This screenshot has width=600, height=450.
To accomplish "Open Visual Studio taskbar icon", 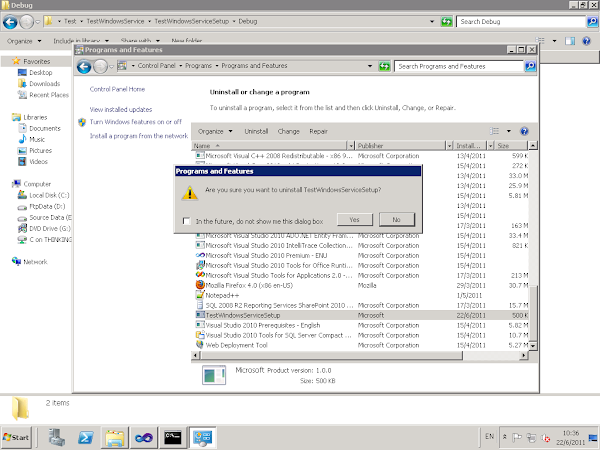I will 144,437.
